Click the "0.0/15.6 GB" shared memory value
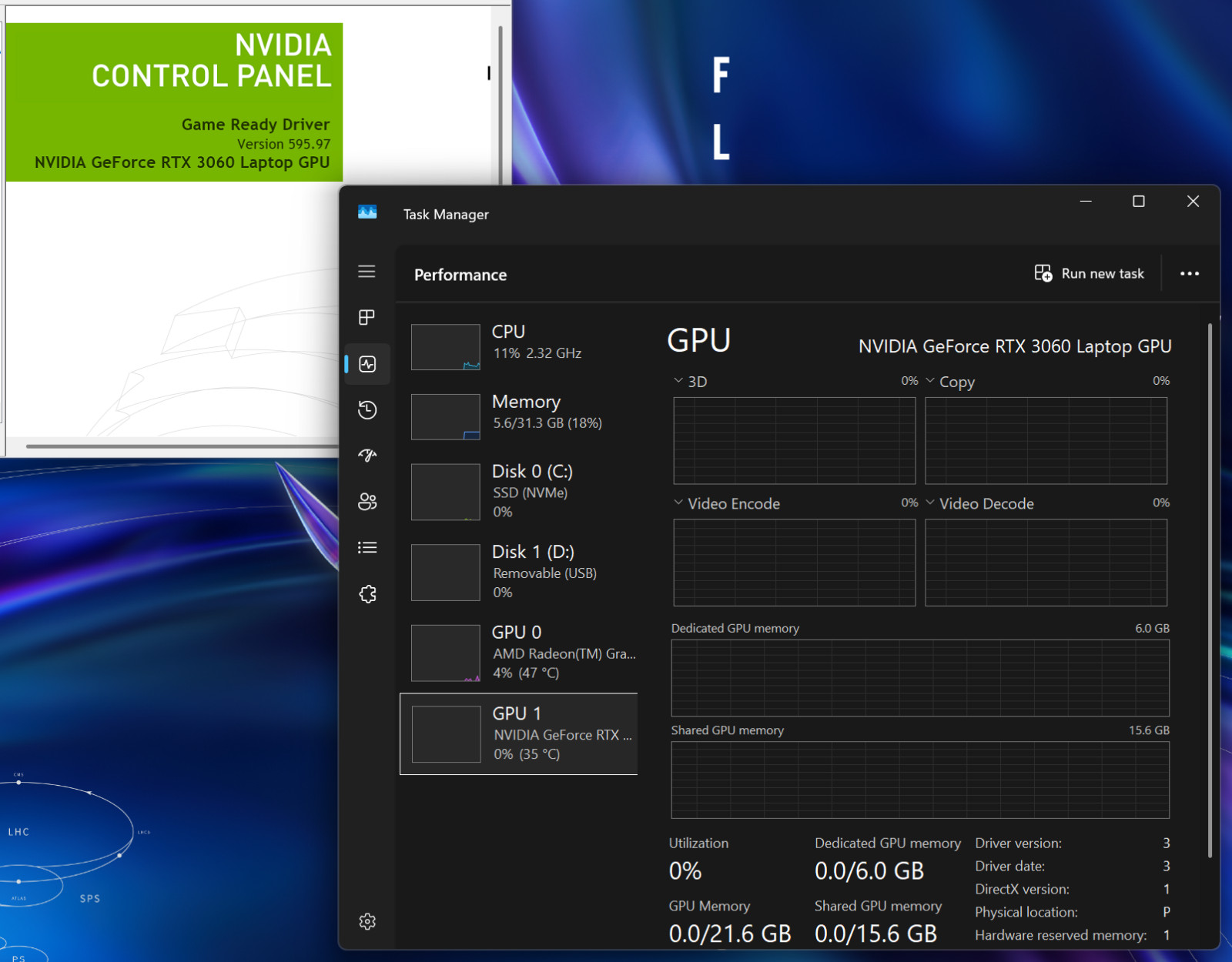1232x962 pixels. 876,934
